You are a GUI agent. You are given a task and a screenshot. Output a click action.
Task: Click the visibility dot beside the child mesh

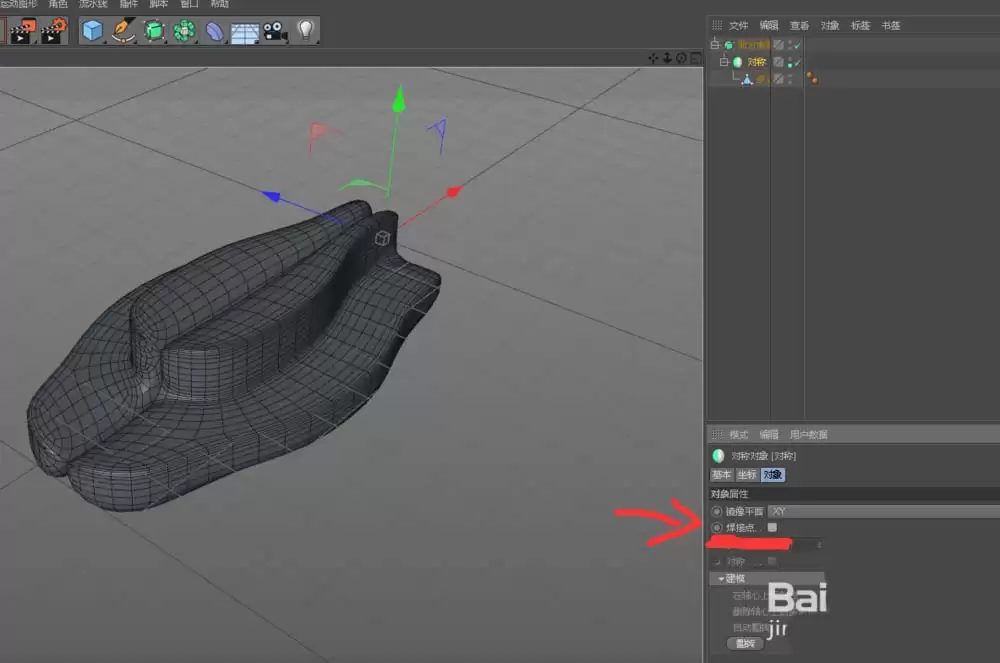click(790, 76)
